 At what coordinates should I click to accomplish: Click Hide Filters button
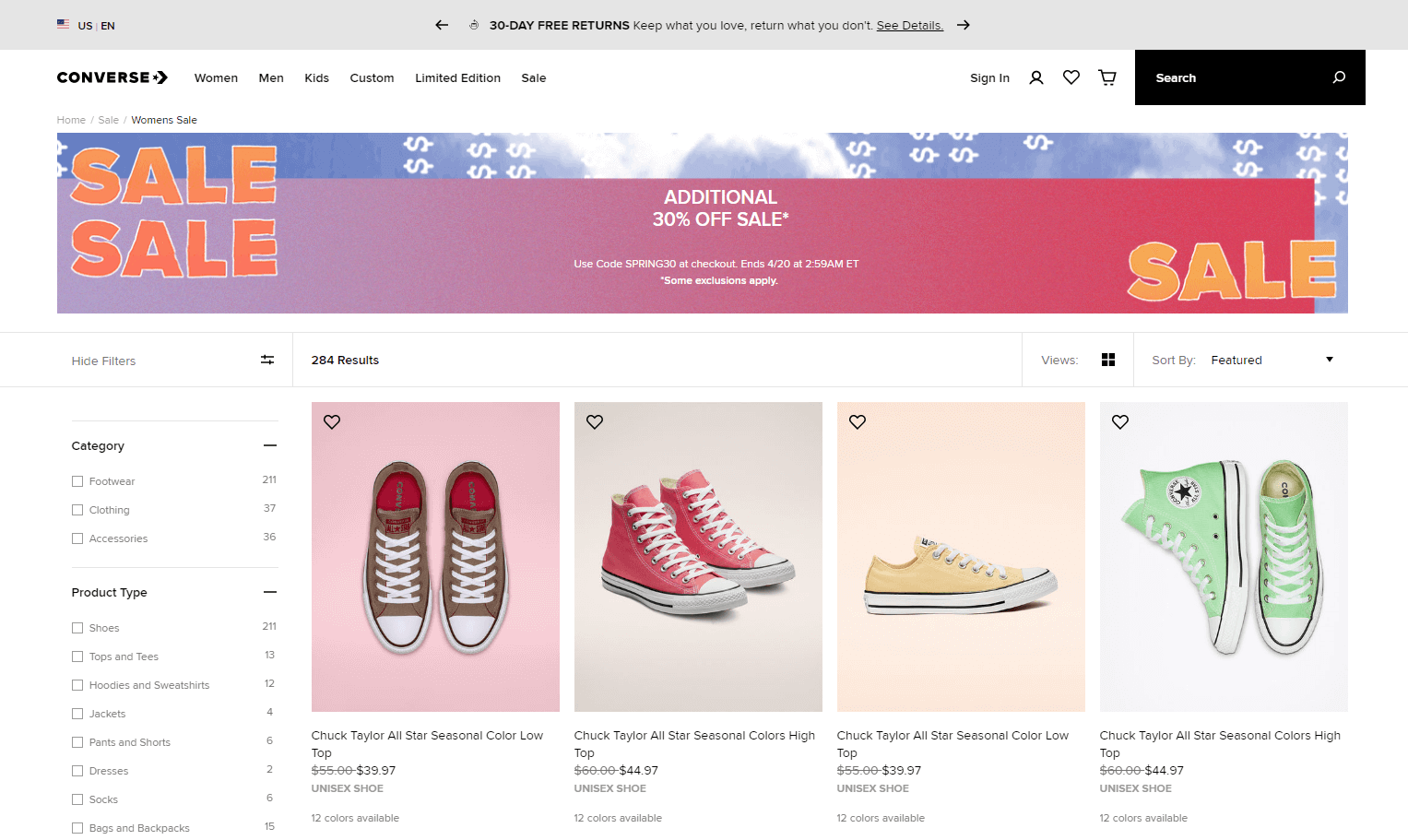click(103, 361)
